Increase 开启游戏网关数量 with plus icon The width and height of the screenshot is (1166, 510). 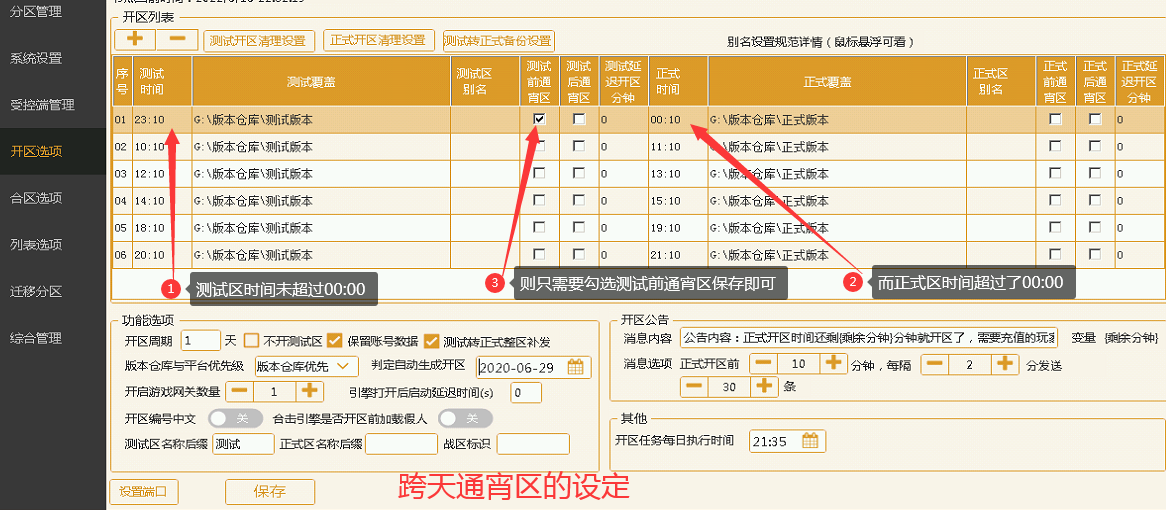[x=310, y=392]
